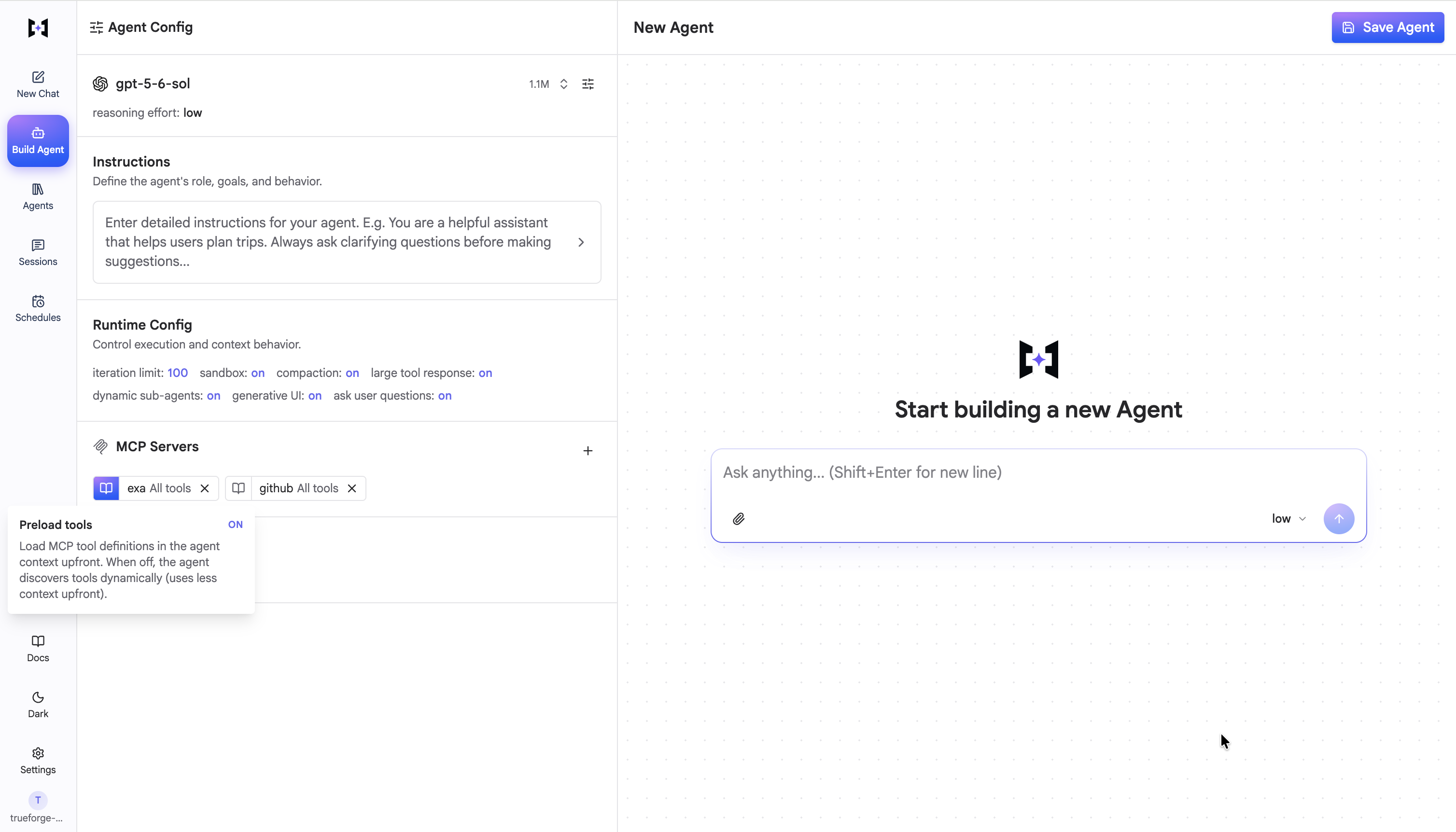
Task: Open Settings from the sidebar
Action: (x=38, y=761)
